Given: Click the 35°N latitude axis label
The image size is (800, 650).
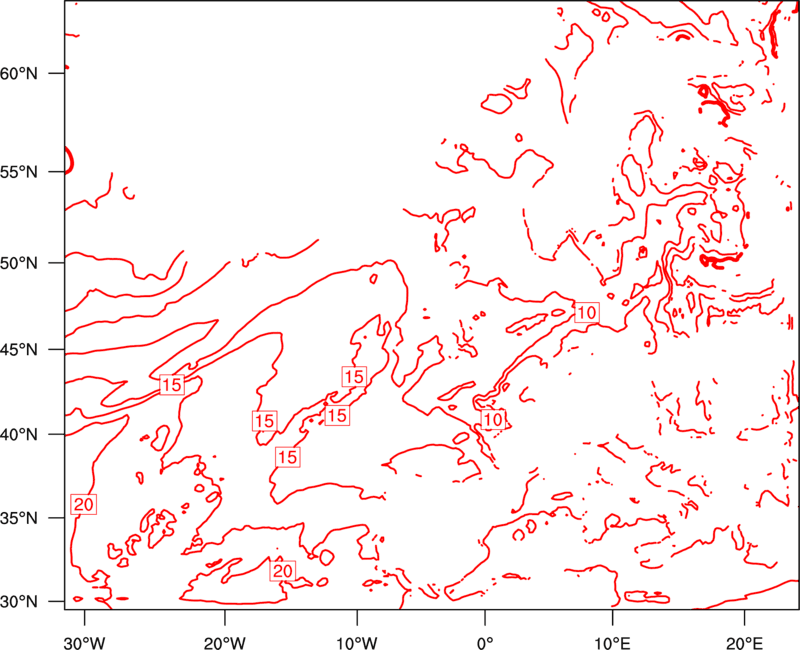Looking at the screenshot, I should click(19, 518).
